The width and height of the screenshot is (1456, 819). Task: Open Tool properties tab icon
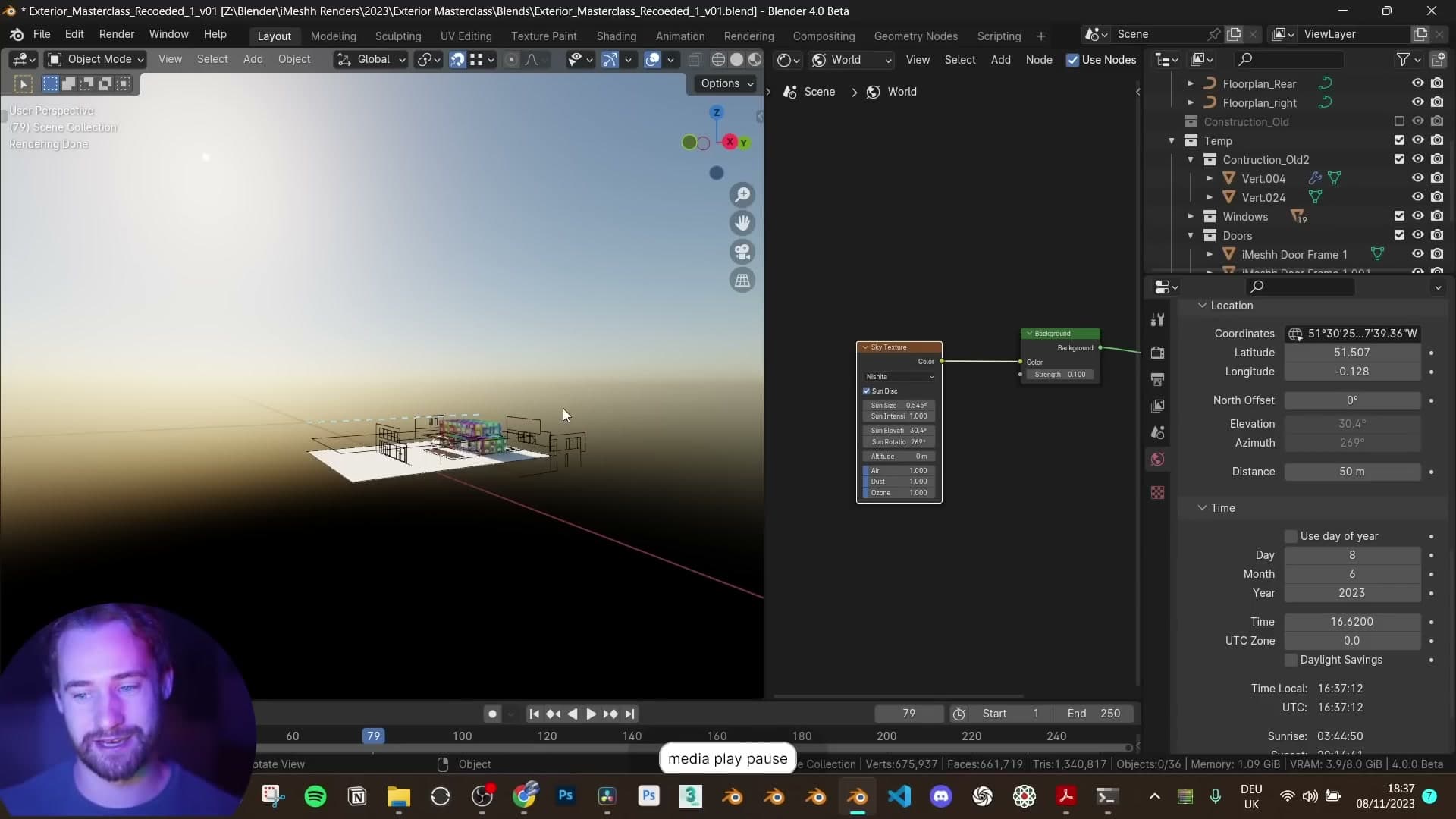click(1157, 320)
